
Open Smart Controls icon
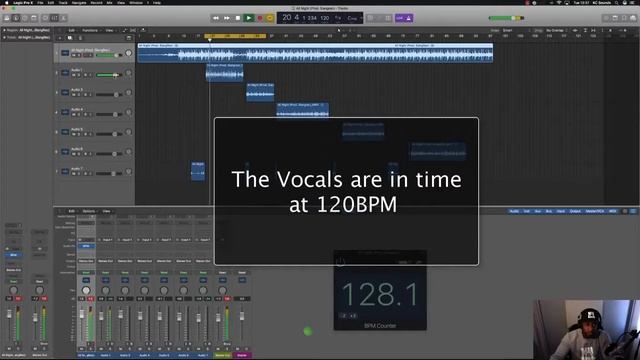45,18
